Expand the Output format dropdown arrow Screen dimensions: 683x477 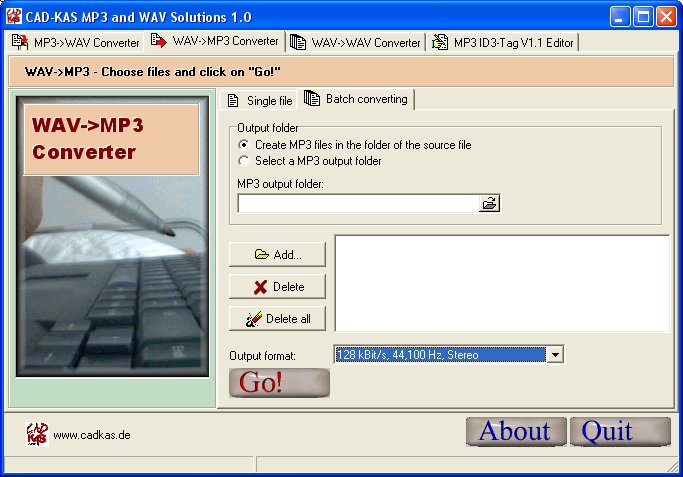(x=555, y=355)
